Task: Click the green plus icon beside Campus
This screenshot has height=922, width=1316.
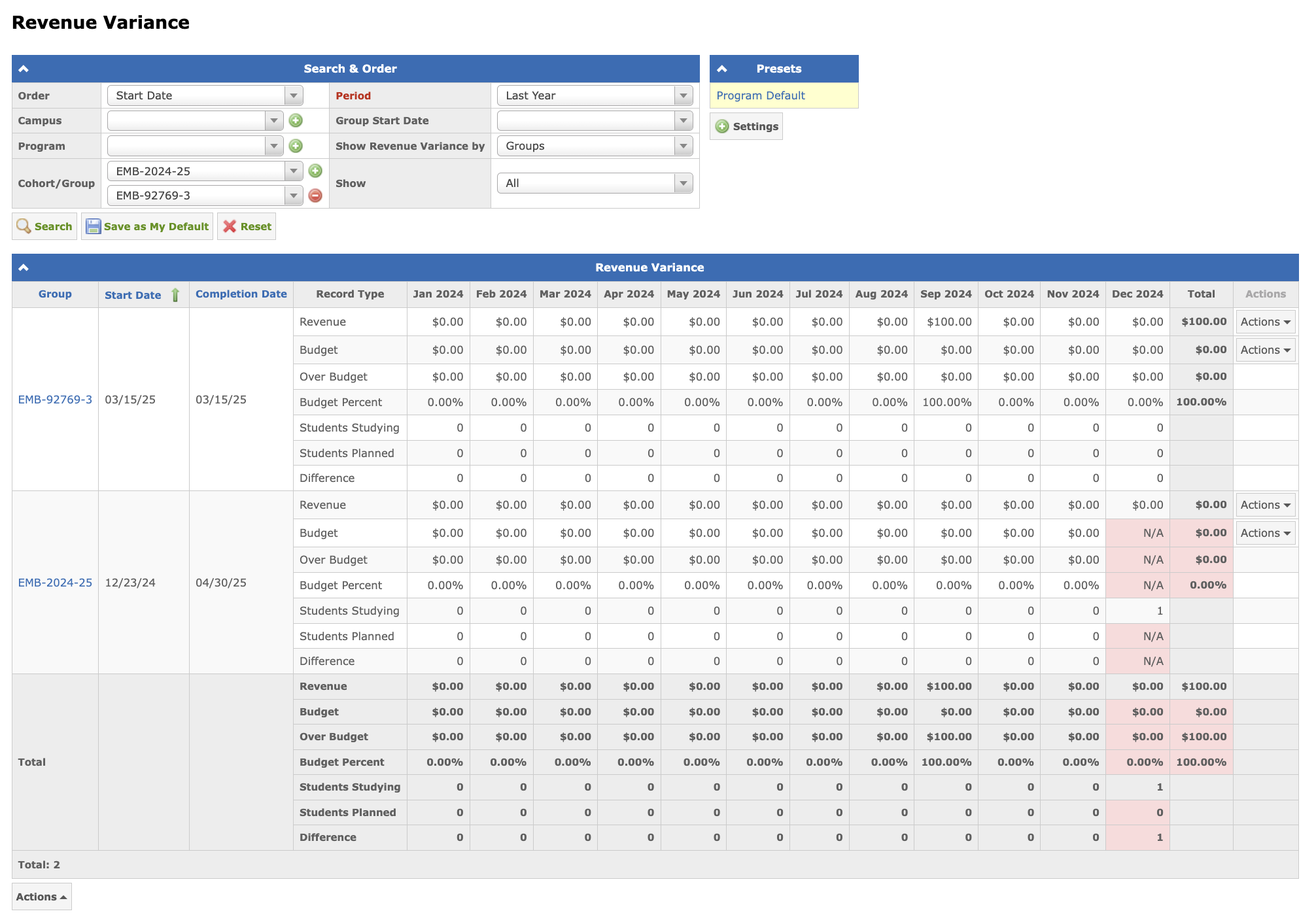Action: click(296, 120)
